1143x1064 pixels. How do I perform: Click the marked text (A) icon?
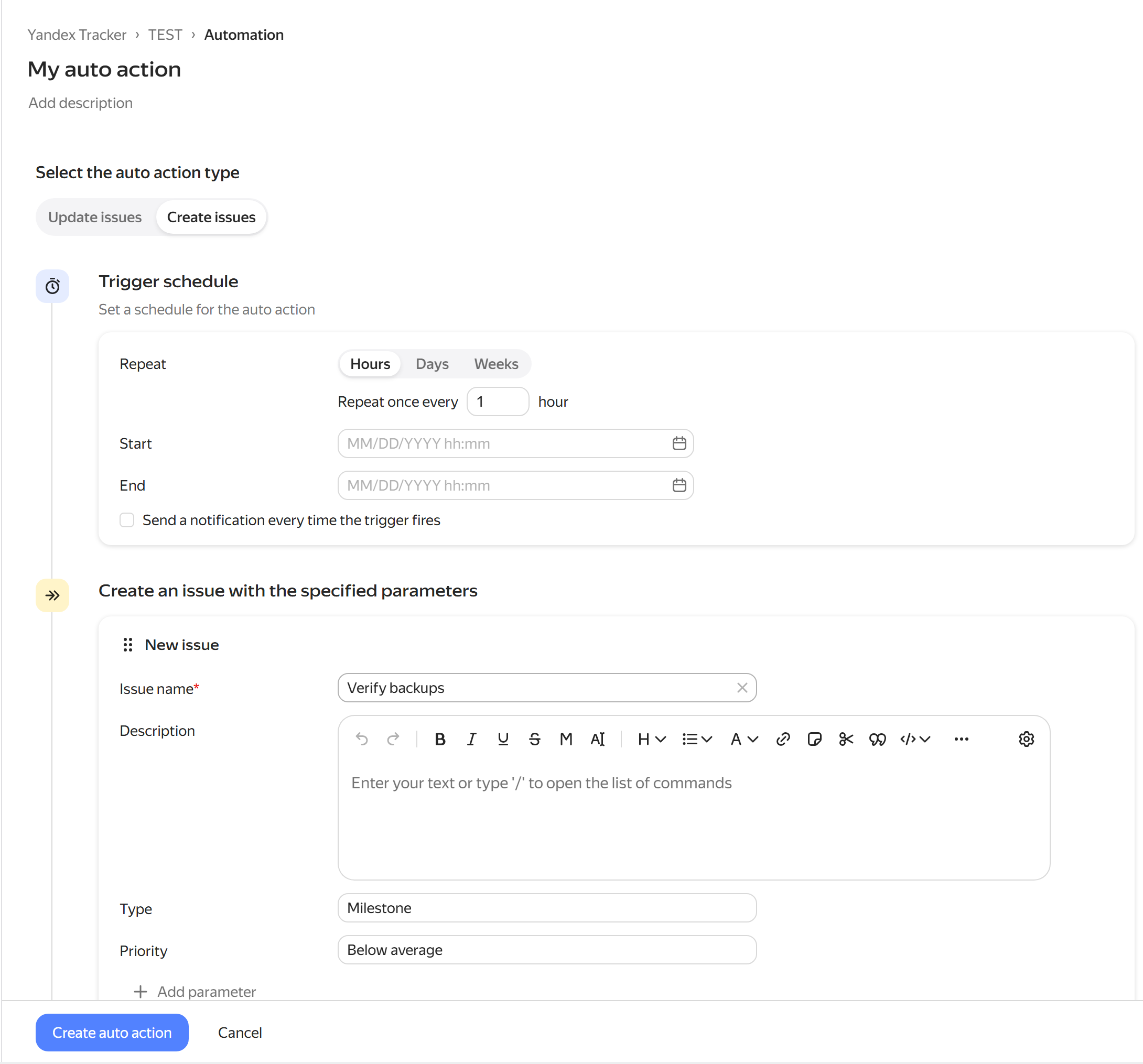598,739
